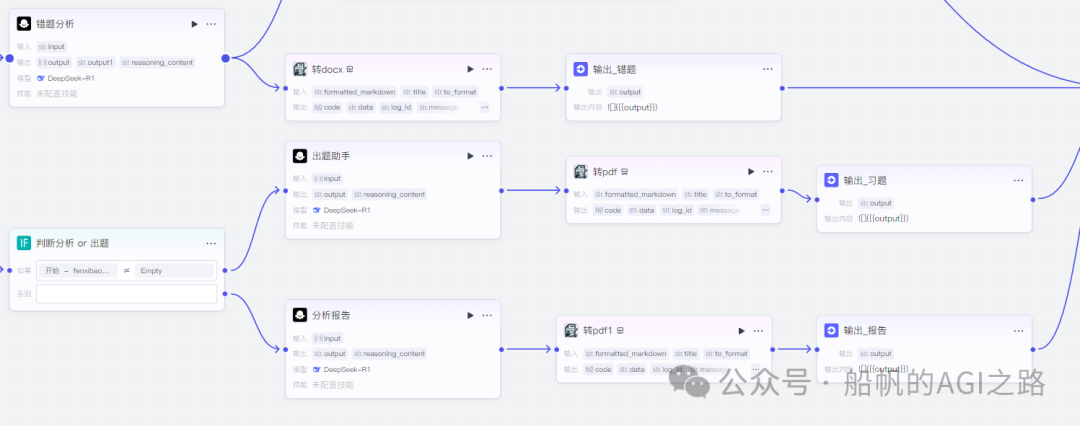Open more options for 判断分析 or 出题 node

point(211,243)
